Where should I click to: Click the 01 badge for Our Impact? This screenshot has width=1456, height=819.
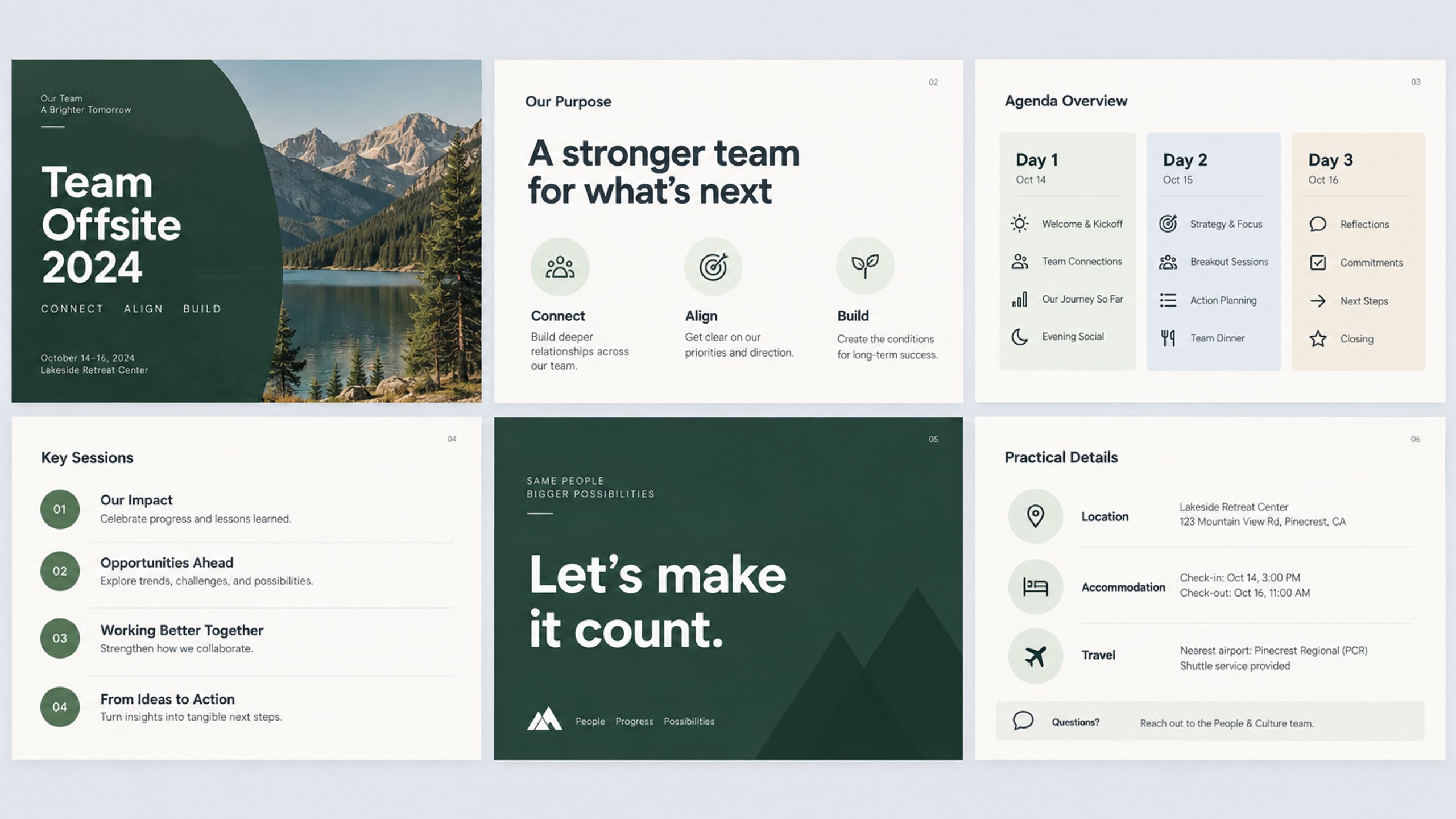point(60,509)
